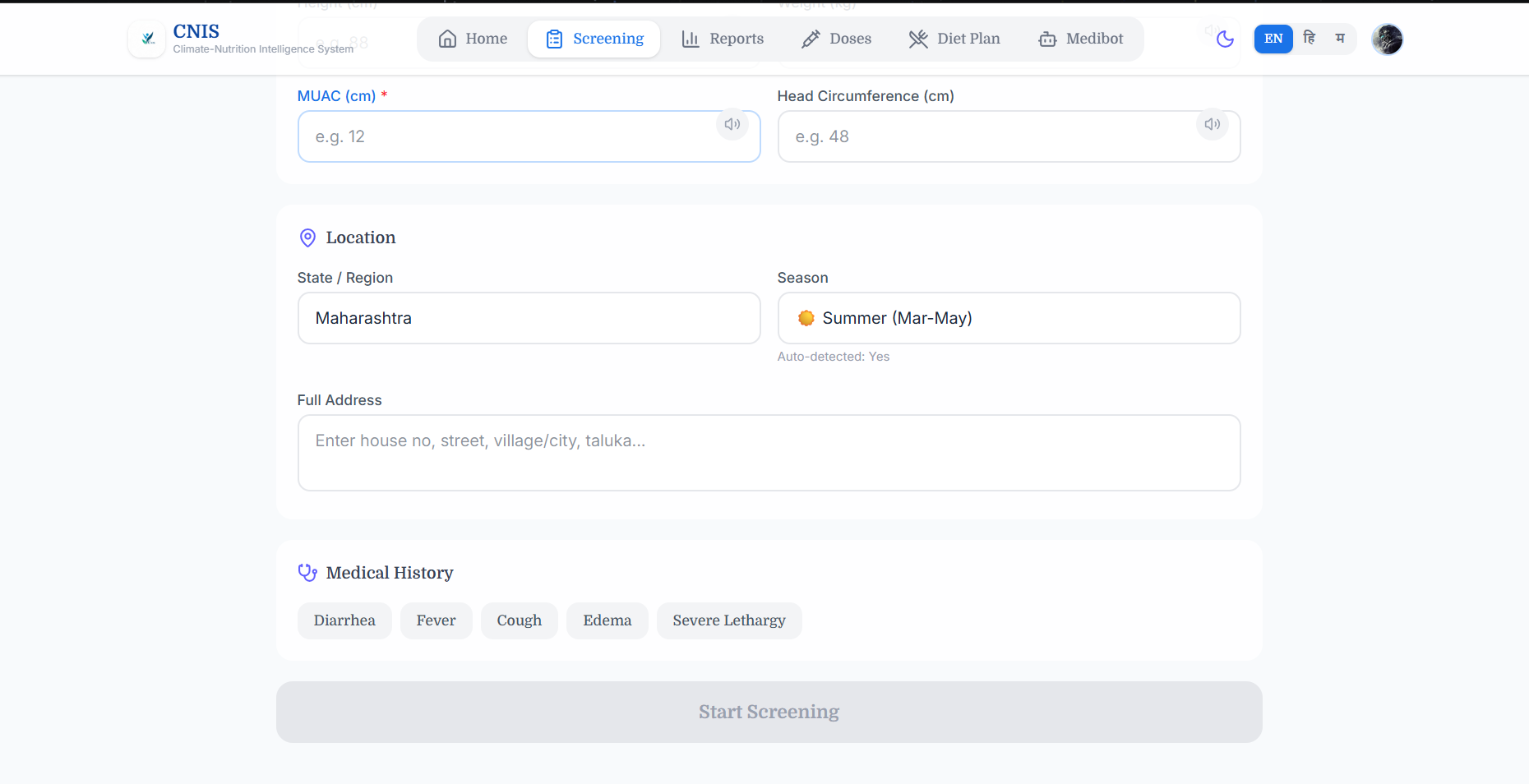Screen dimensions: 1529x784
Task: Open the user profile avatar
Action: [x=1387, y=39]
